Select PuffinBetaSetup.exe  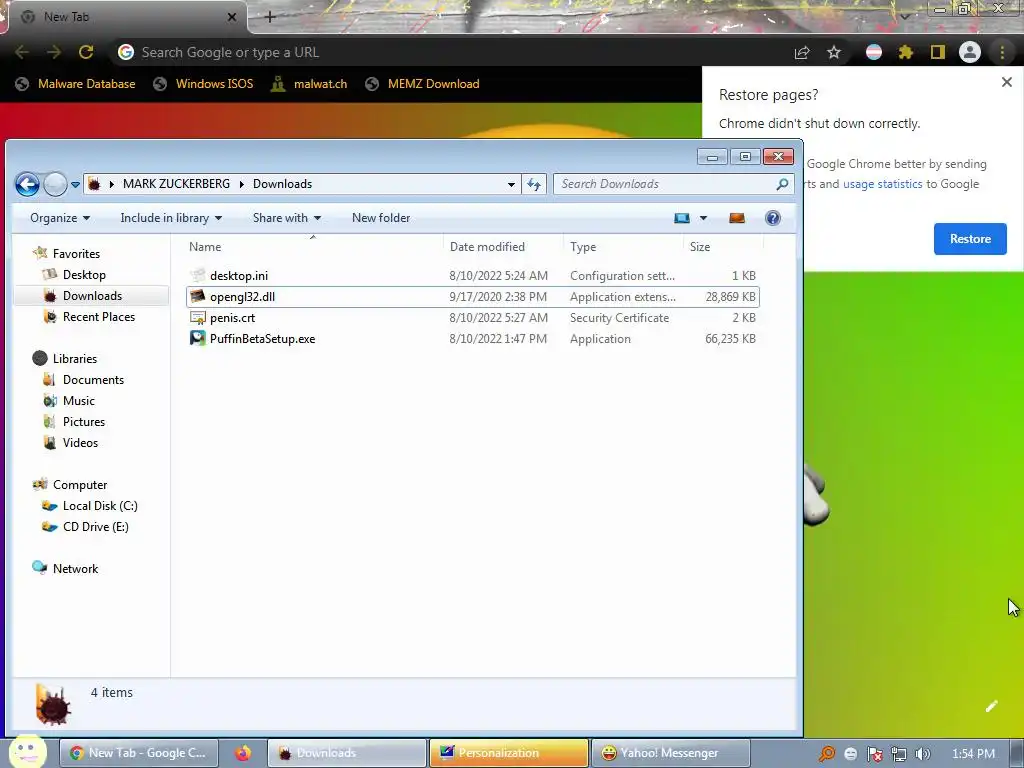[x=473, y=339]
